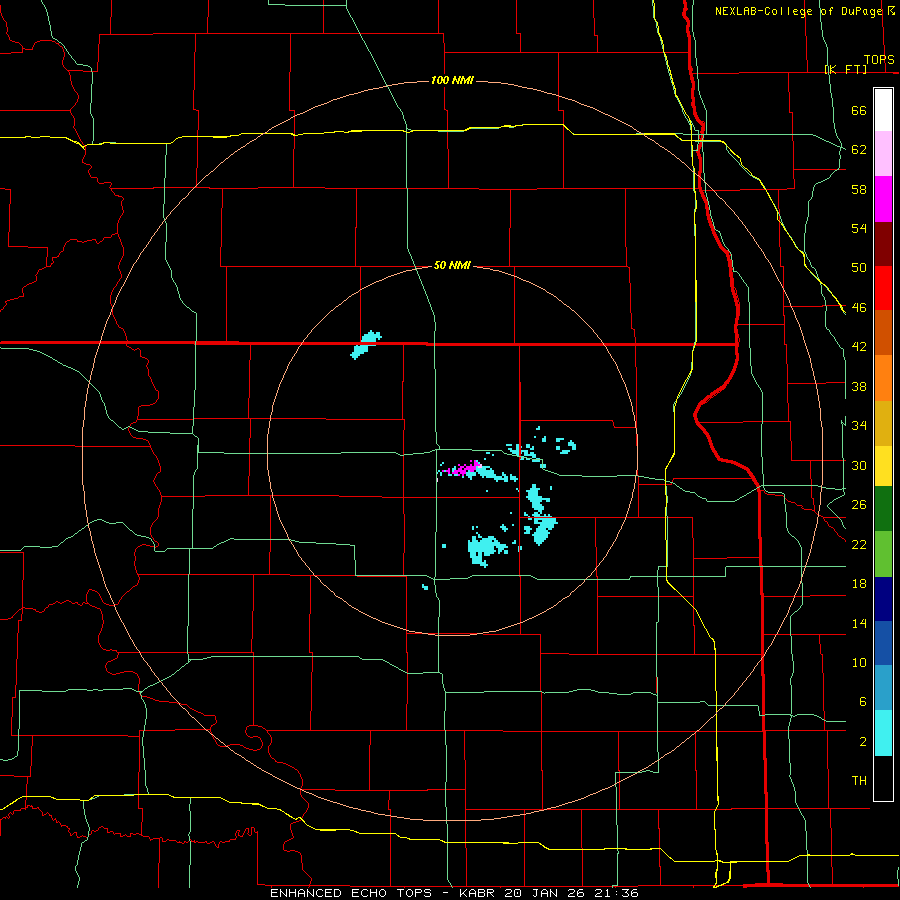Click the legend value '22'
Image resolution: width=900 pixels, height=900 pixels.
[x=859, y=544]
